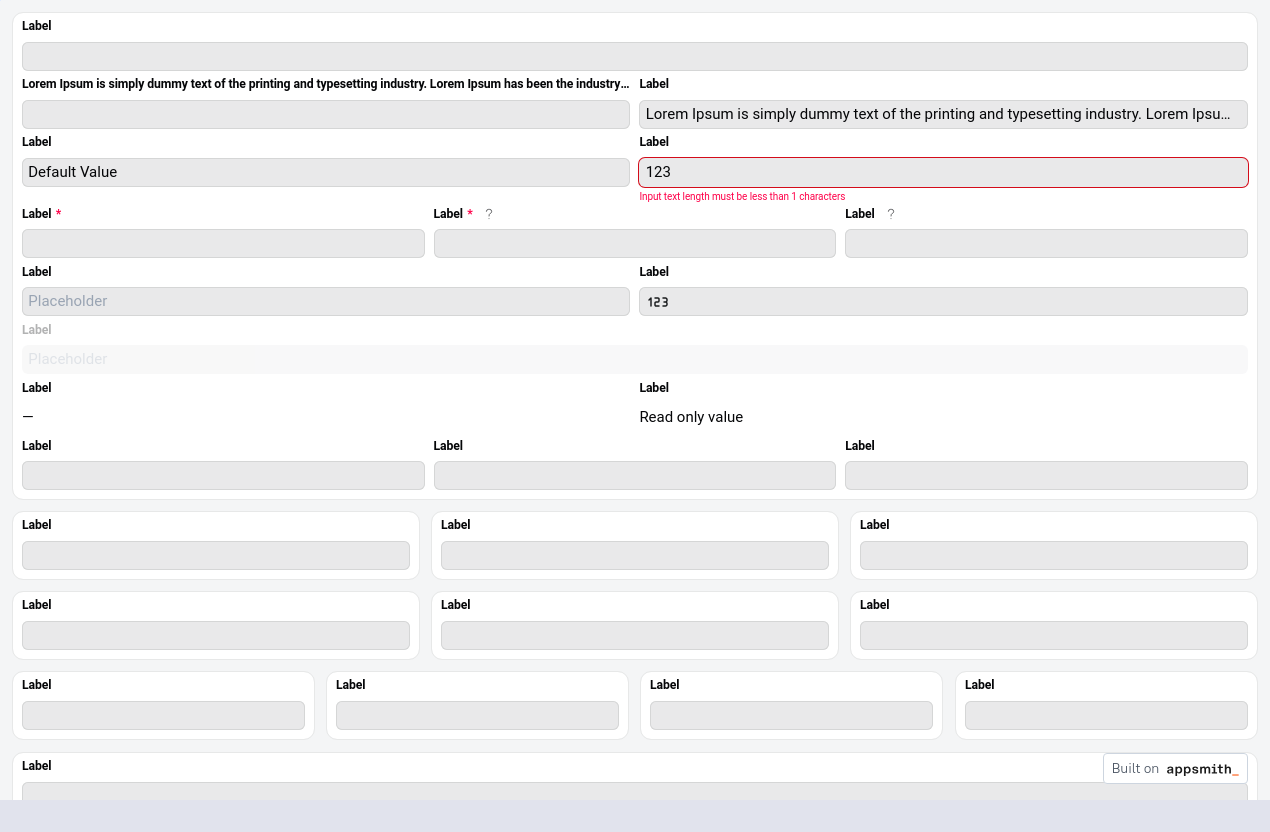This screenshot has height=832, width=1270.
Task: Click the red-bordered input showing 123
Action: [x=943, y=172]
